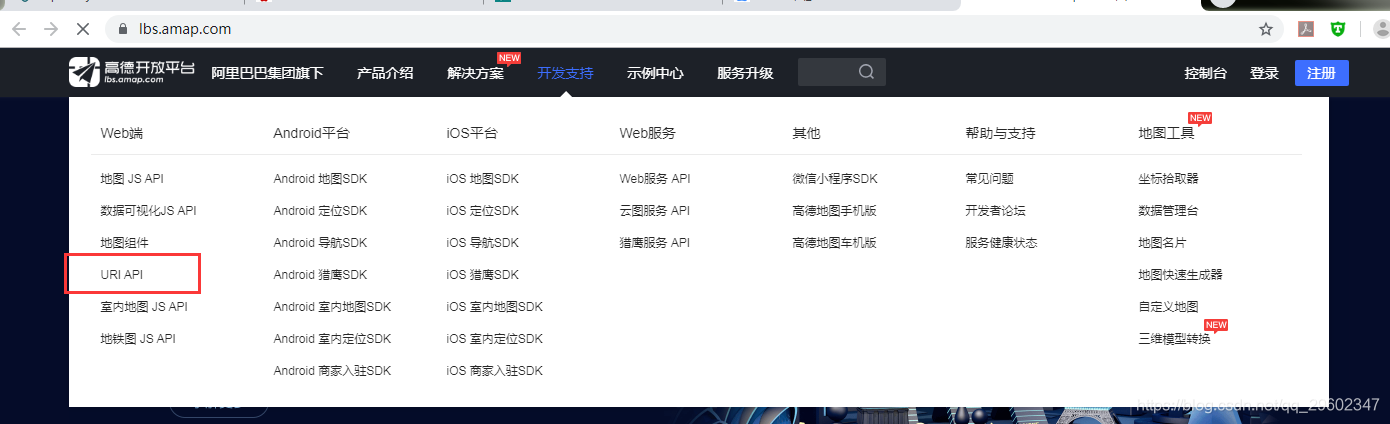This screenshot has height=424, width=1390.
Task: Click the browser forward arrow
Action: (x=51, y=29)
